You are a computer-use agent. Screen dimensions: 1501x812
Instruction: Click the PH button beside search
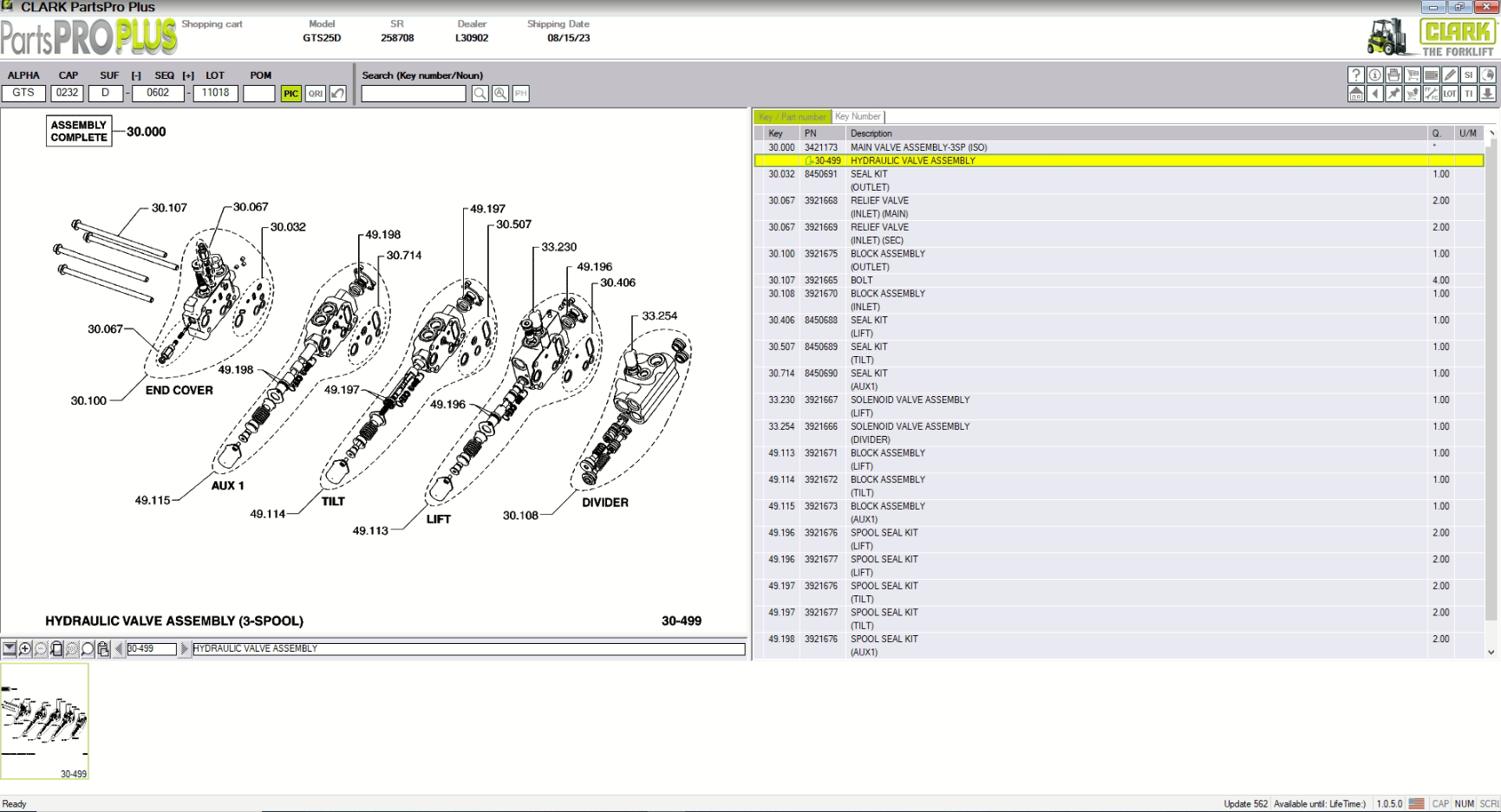coord(521,94)
